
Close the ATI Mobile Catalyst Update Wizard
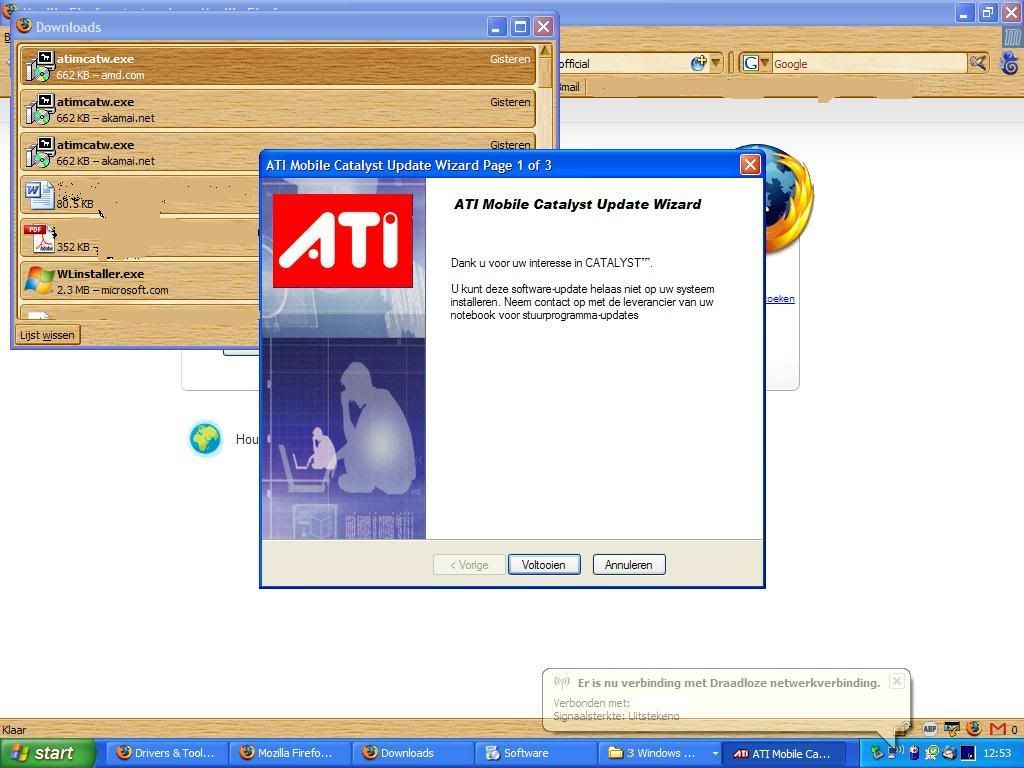pyautogui.click(x=750, y=165)
